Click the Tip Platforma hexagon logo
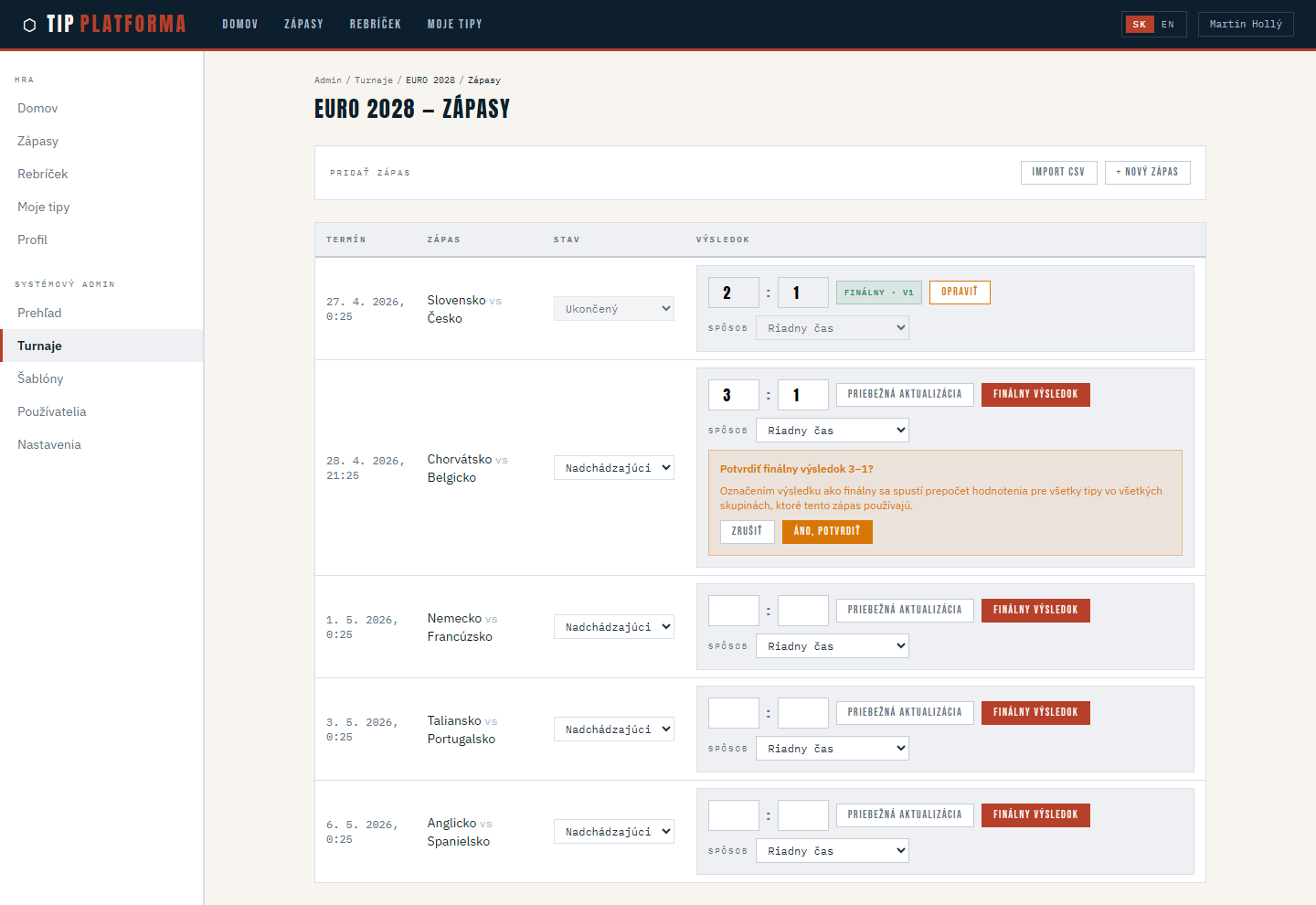The width and height of the screenshot is (1316, 905). [29, 25]
